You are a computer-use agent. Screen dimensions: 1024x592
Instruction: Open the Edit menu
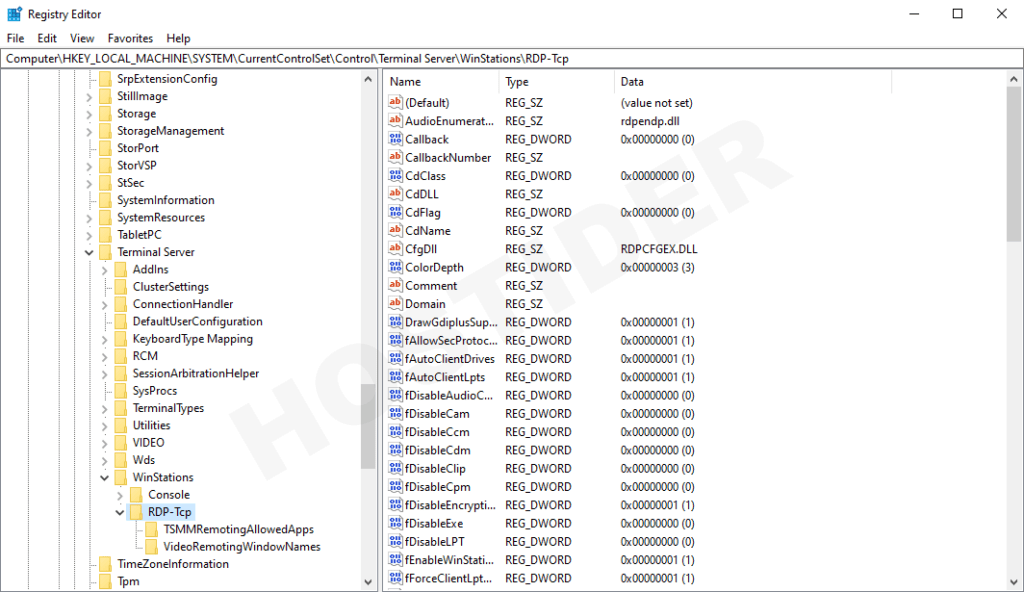pos(47,38)
